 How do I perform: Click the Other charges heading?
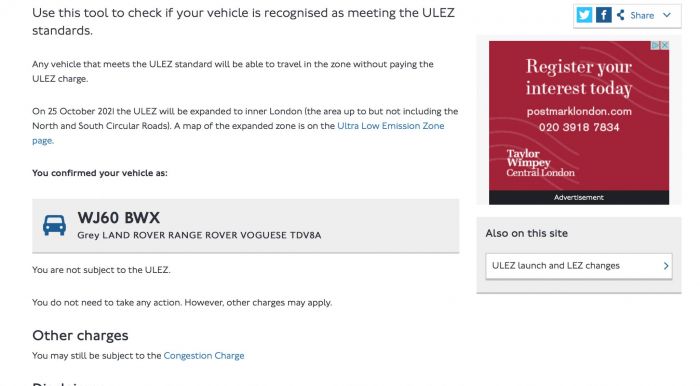(x=80, y=336)
